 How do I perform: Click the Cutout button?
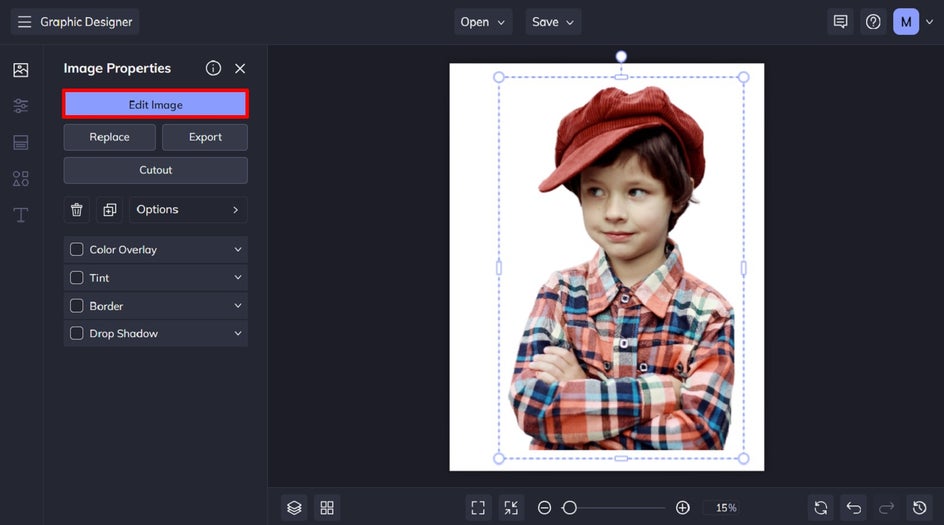155,170
